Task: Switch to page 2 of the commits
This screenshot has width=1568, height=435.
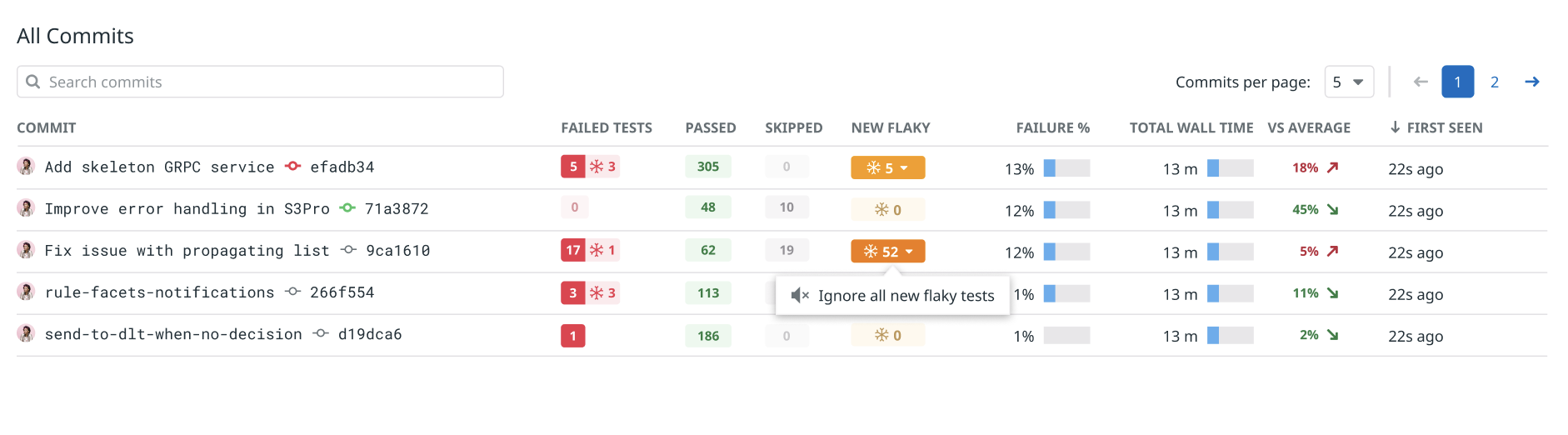Action: pos(1495,82)
